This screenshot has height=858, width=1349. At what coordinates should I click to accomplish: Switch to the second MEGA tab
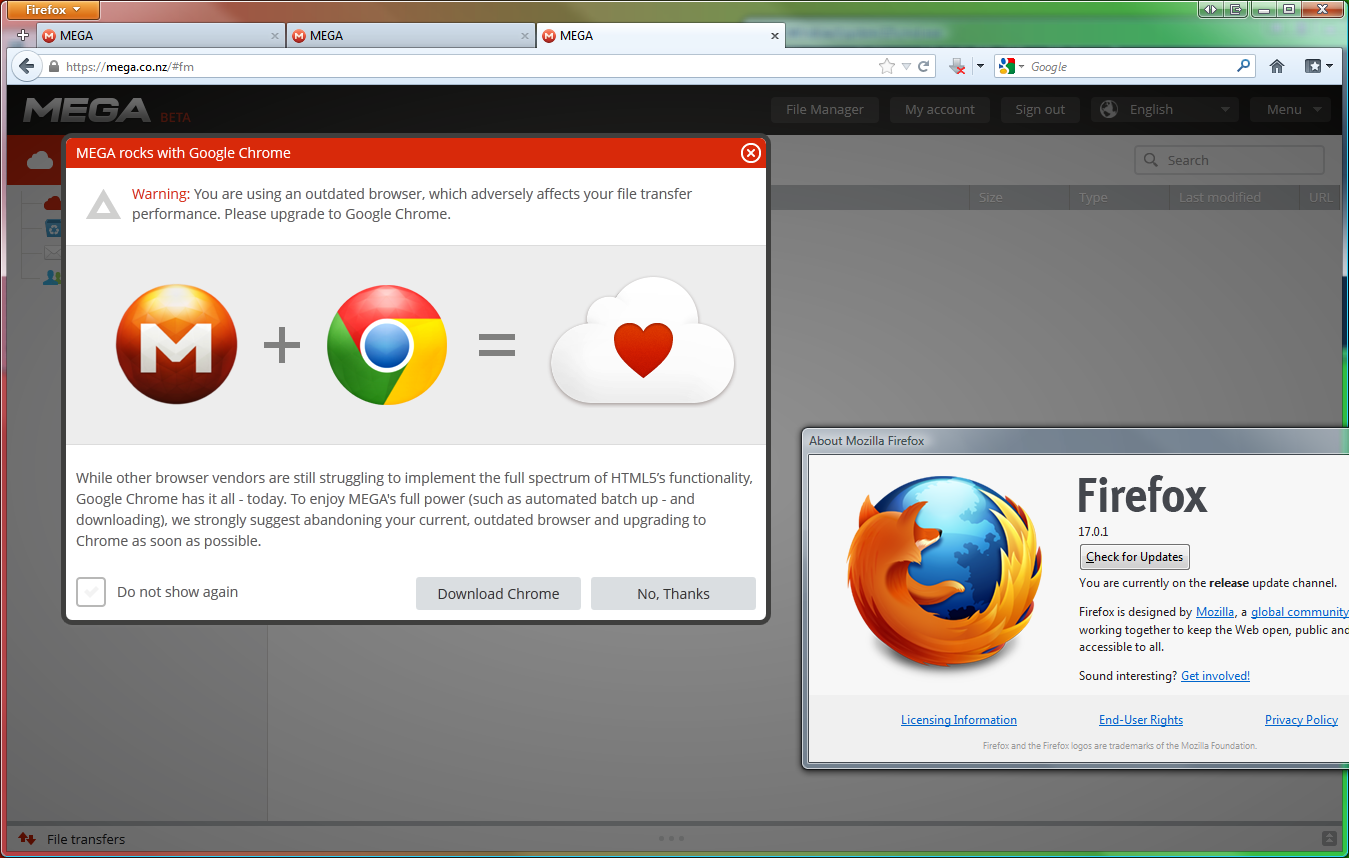pos(411,35)
